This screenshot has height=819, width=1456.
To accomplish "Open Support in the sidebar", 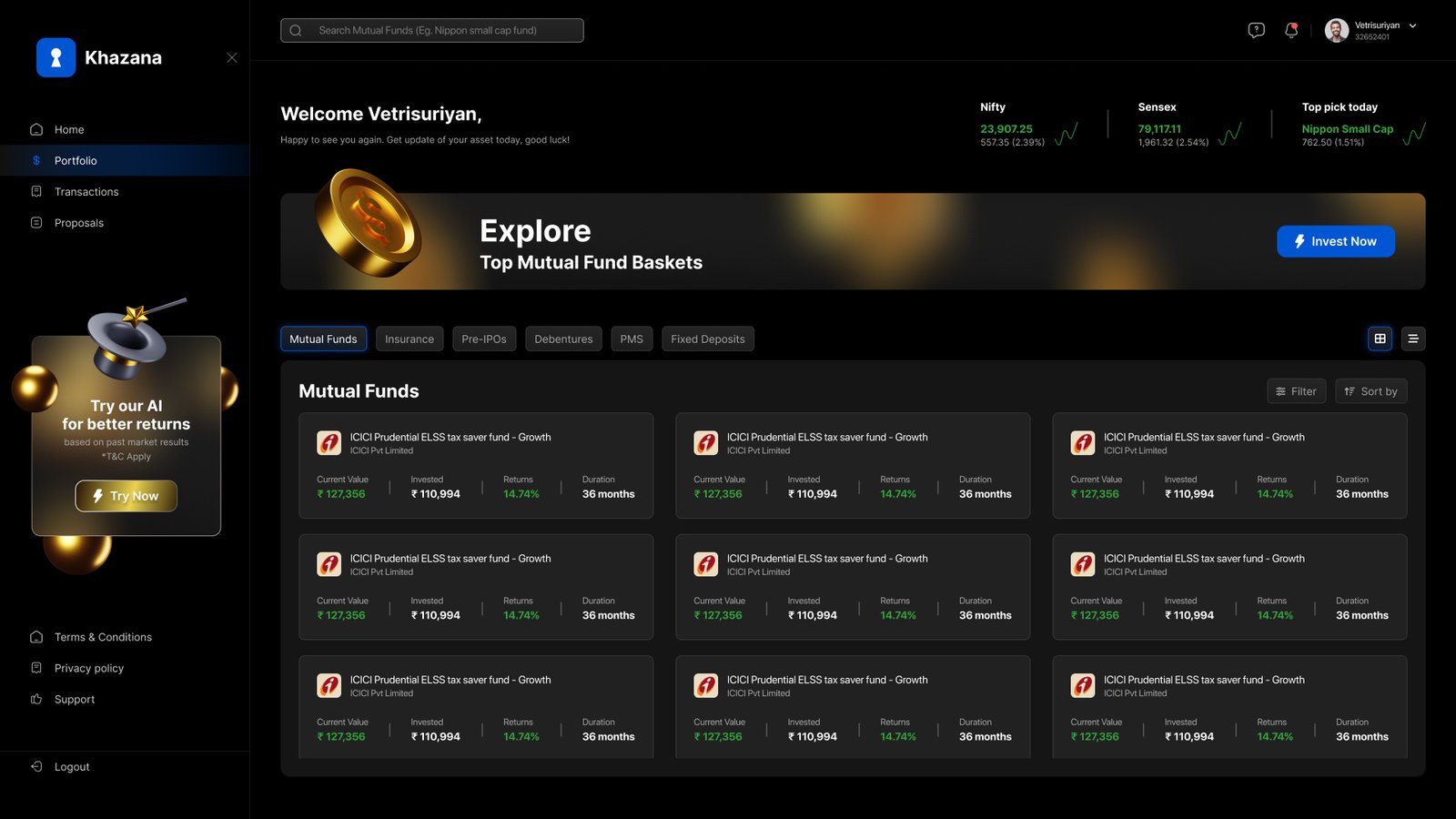I will (75, 699).
